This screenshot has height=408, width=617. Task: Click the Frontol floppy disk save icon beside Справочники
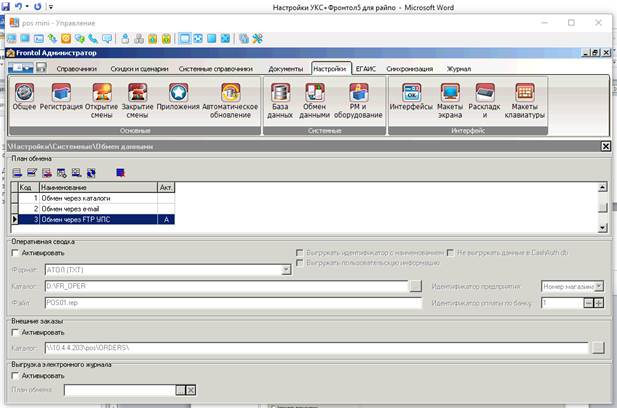[41, 68]
